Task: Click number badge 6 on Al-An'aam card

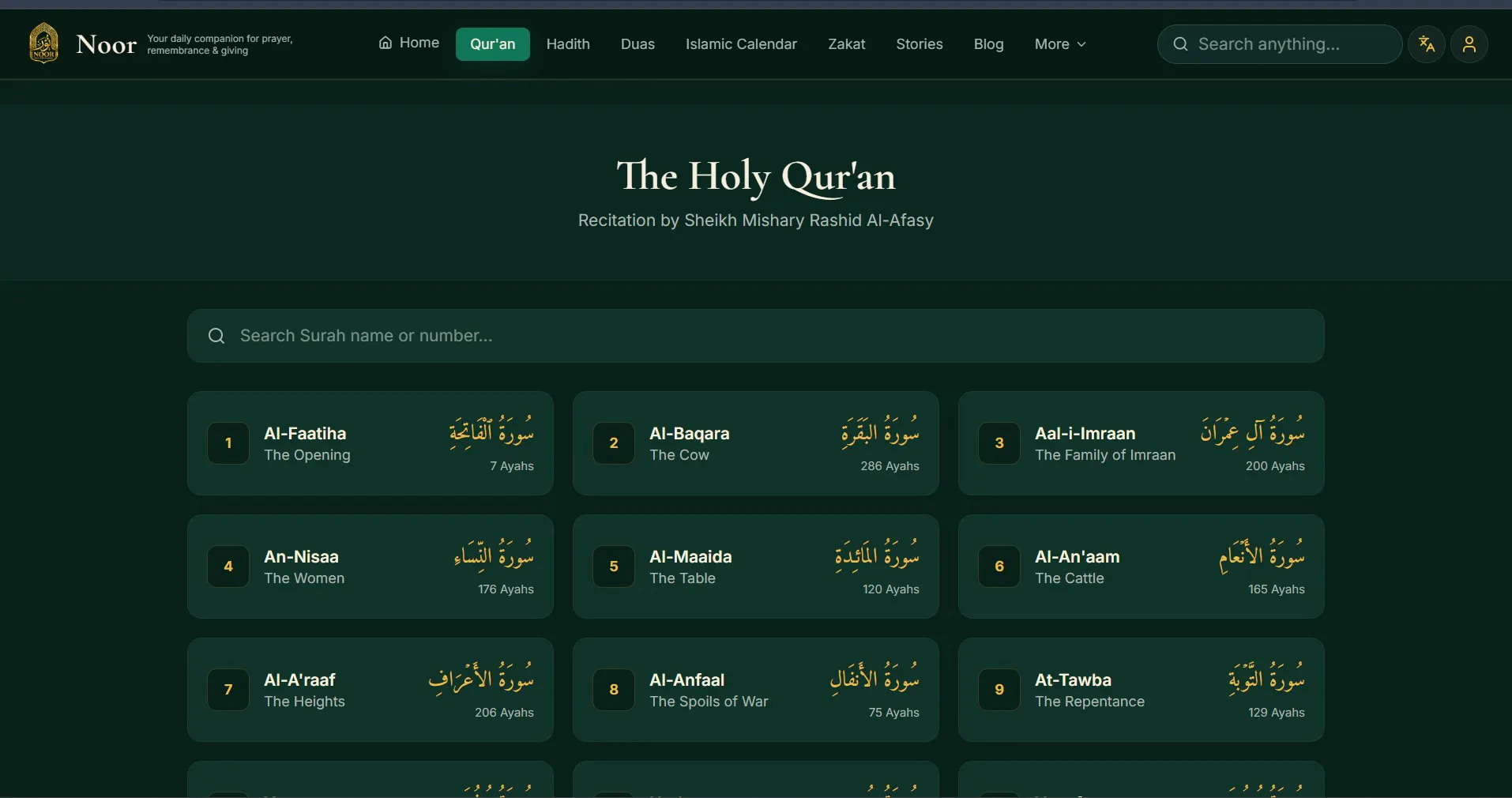Action: point(999,567)
